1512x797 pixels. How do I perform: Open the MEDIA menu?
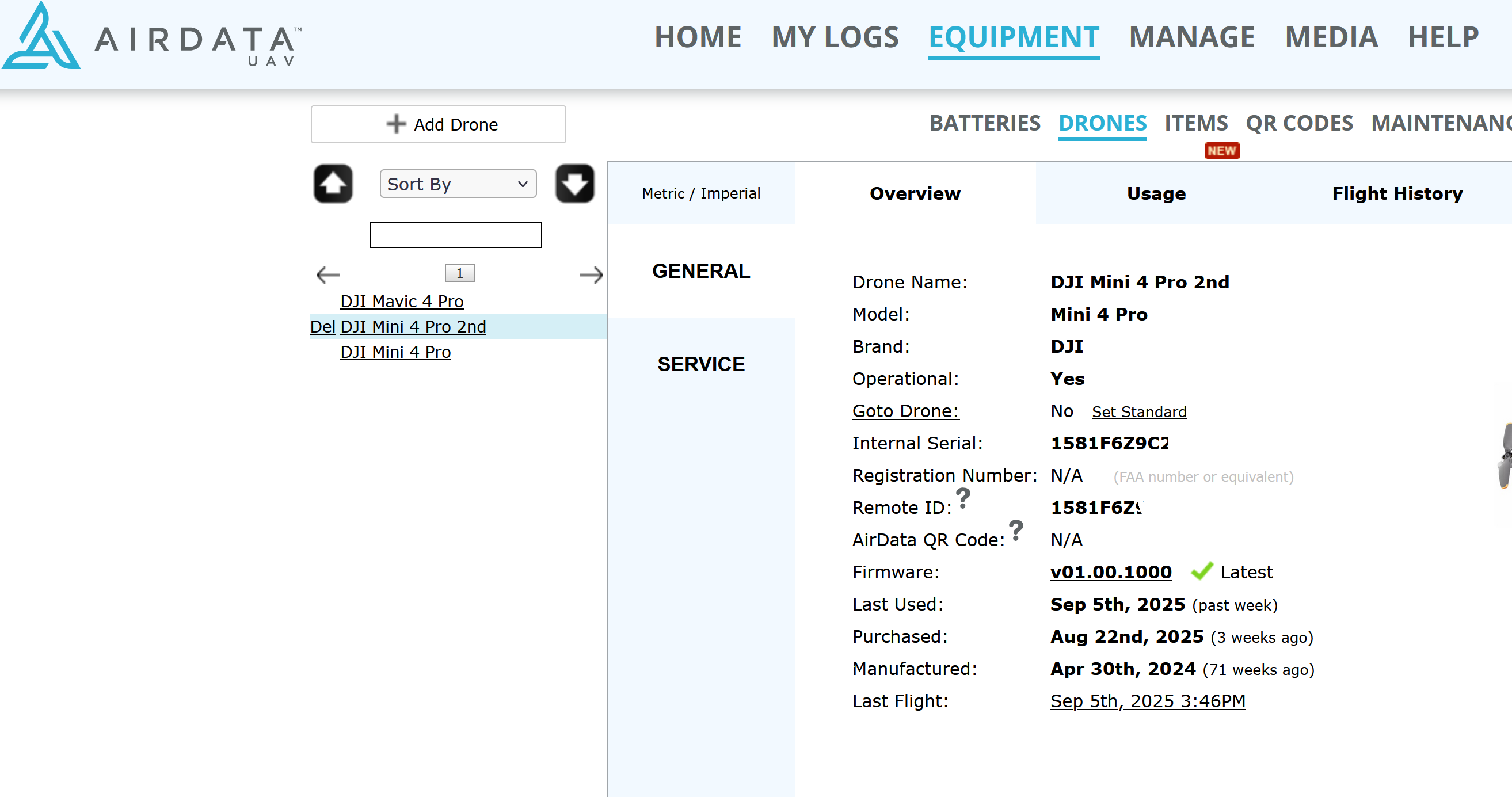1331,37
